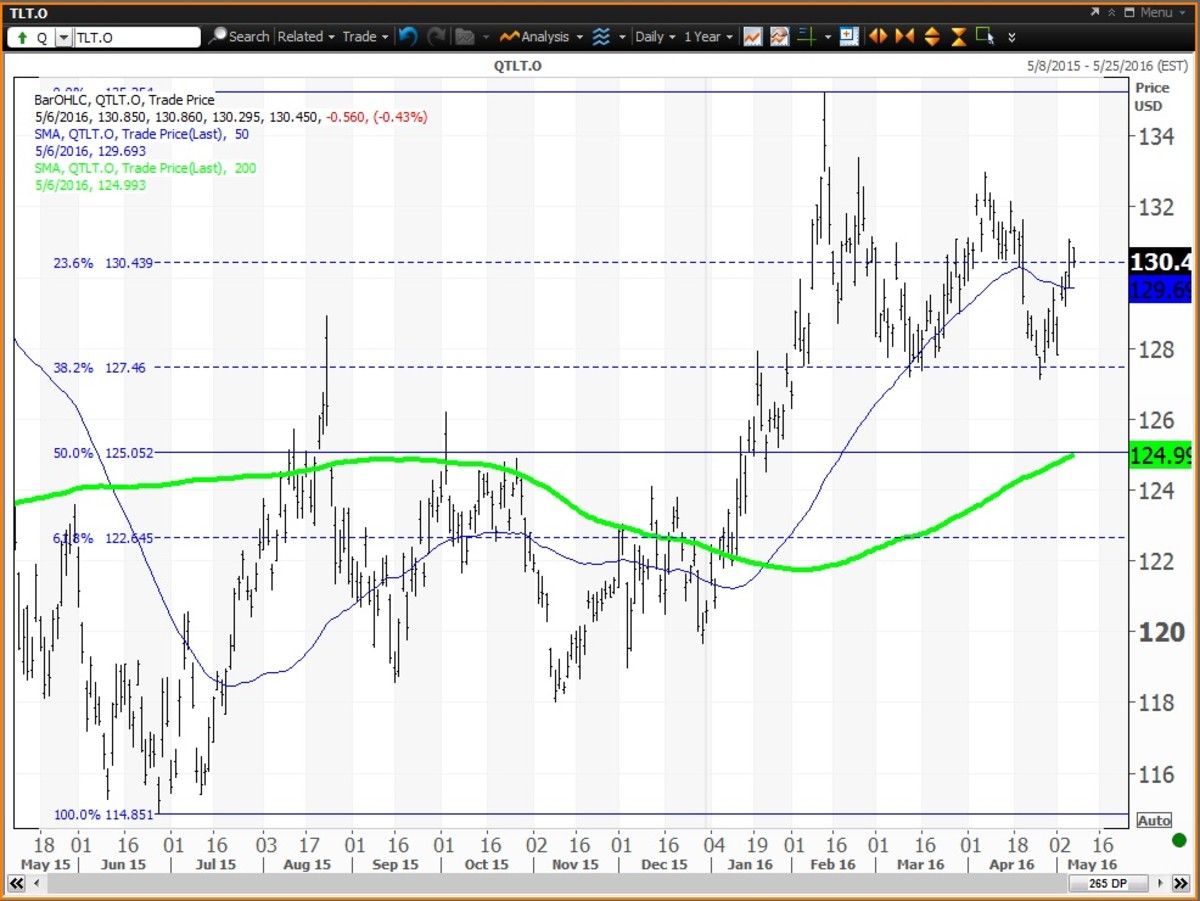Click the redo arrow icon
The height and width of the screenshot is (901, 1200).
point(436,37)
